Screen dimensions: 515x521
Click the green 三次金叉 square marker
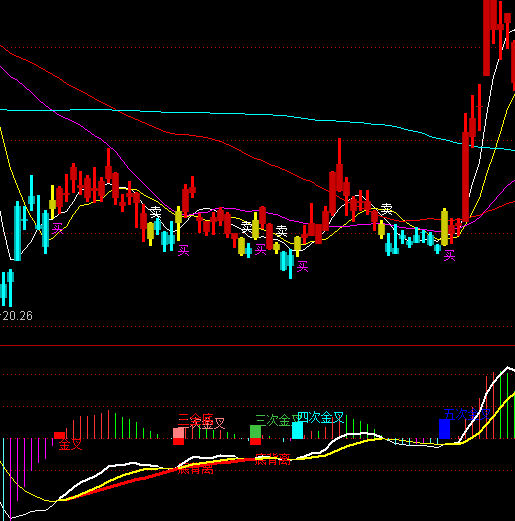point(255,431)
